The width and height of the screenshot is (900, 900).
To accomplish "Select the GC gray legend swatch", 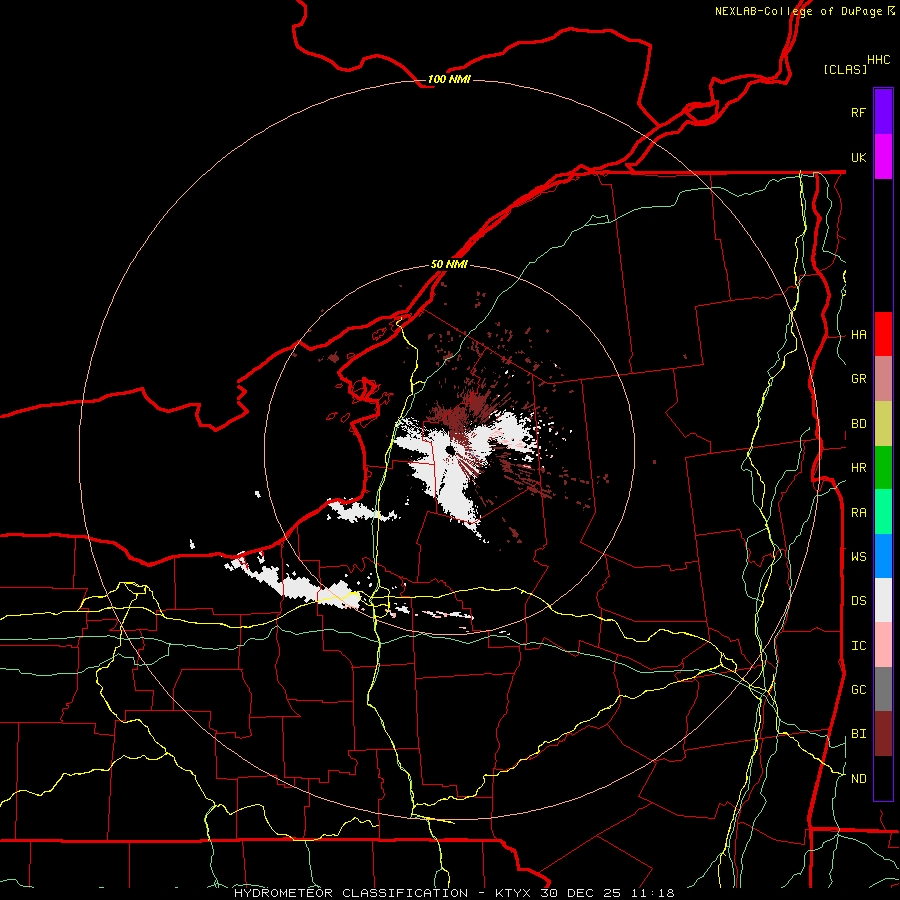I will 883,689.
